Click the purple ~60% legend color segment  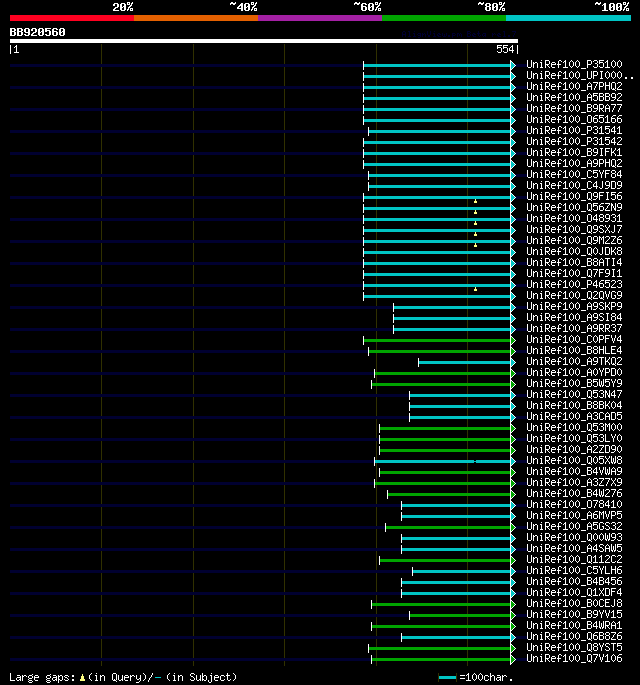(320, 18)
